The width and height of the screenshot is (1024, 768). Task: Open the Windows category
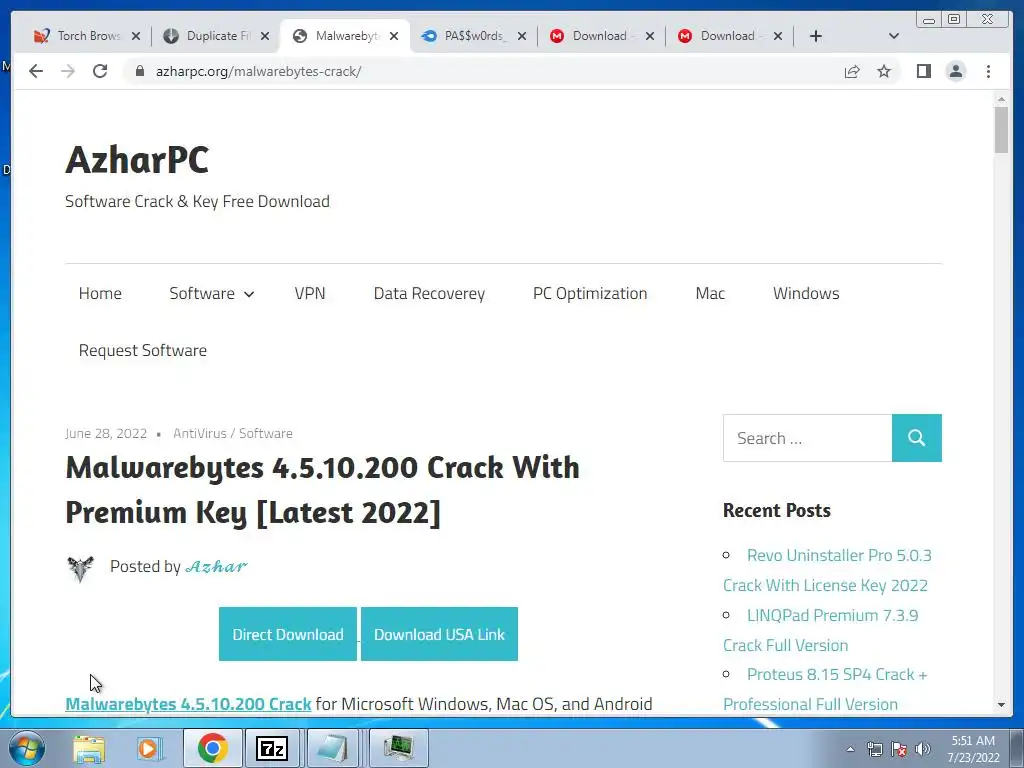tap(806, 293)
